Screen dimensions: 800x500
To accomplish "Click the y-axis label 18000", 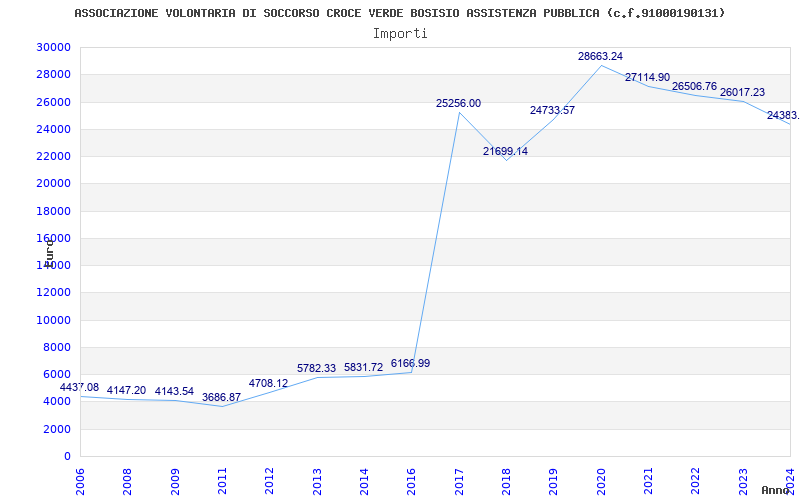I will (x=54, y=211).
